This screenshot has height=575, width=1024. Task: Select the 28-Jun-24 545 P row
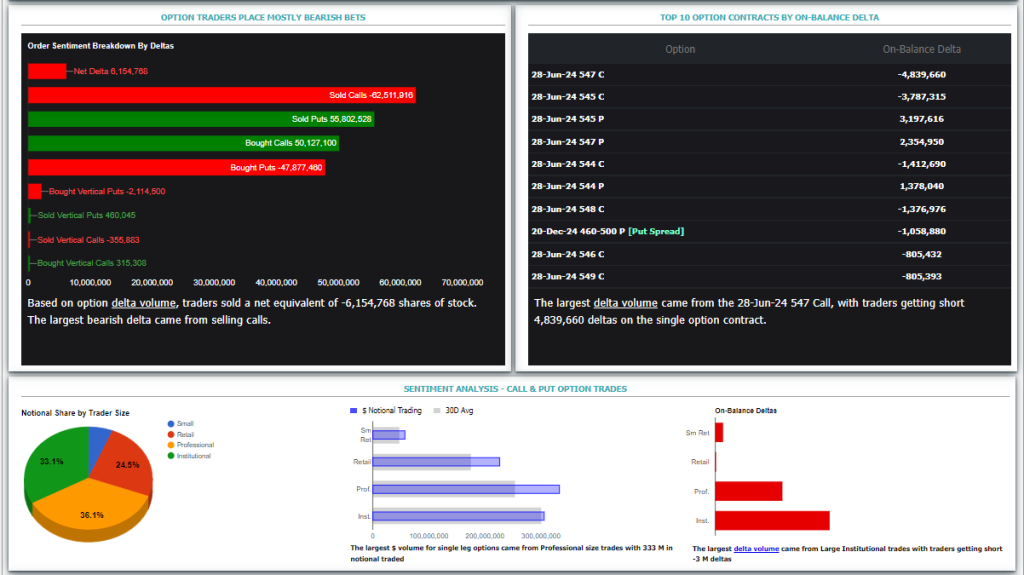[x=769, y=119]
